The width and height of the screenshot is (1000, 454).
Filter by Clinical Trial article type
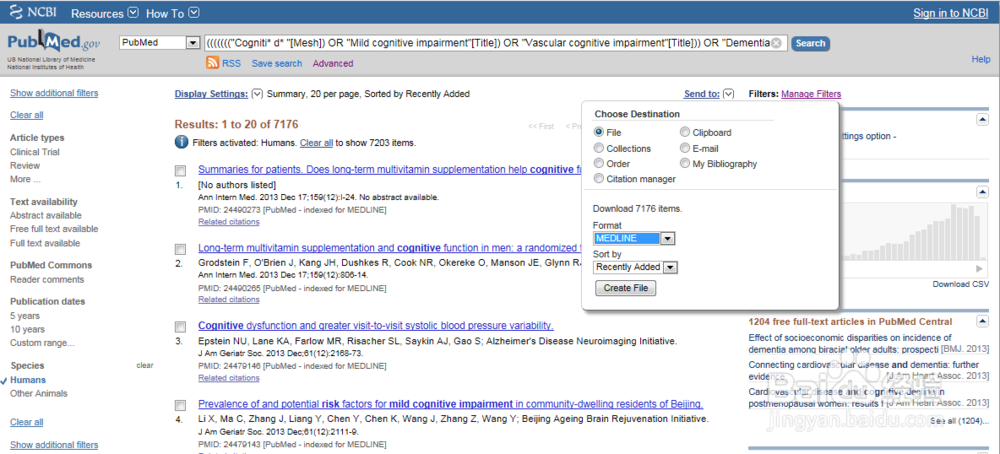tap(35, 152)
